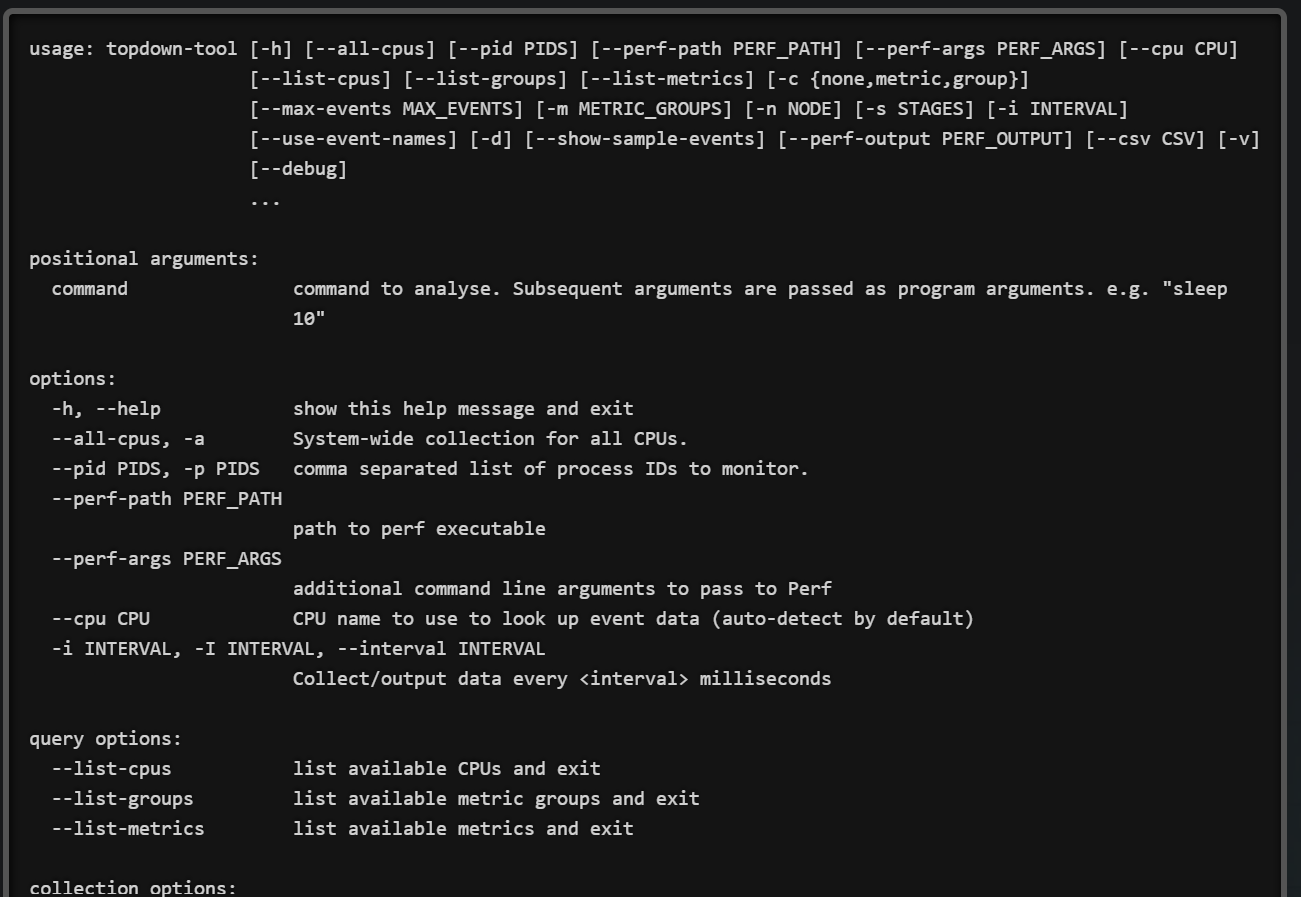Click the "query options:" section heading
The width and height of the screenshot is (1301, 897).
106,739
